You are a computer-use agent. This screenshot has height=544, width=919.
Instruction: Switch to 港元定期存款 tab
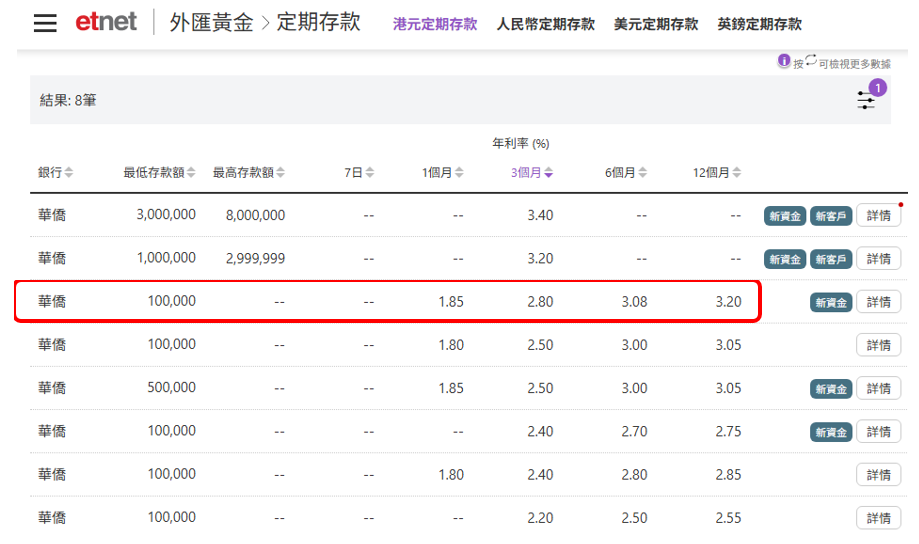coord(435,24)
